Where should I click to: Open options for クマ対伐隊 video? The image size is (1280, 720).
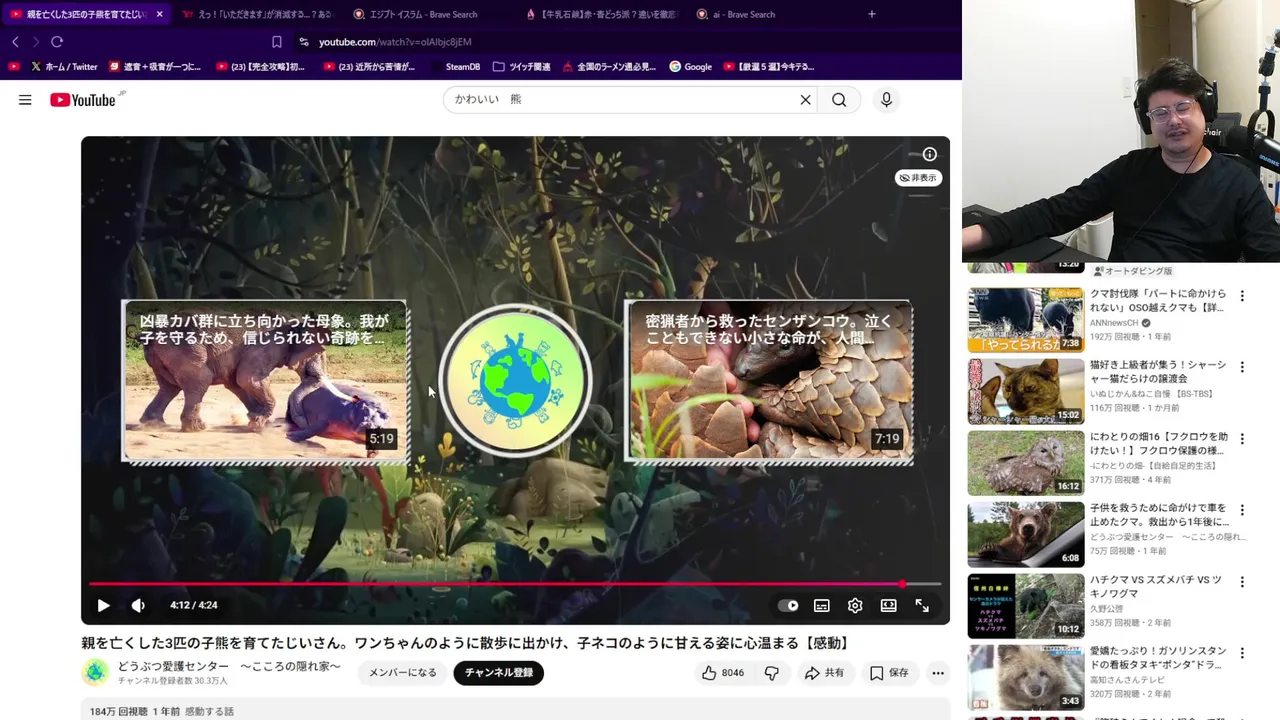pyautogui.click(x=1242, y=296)
